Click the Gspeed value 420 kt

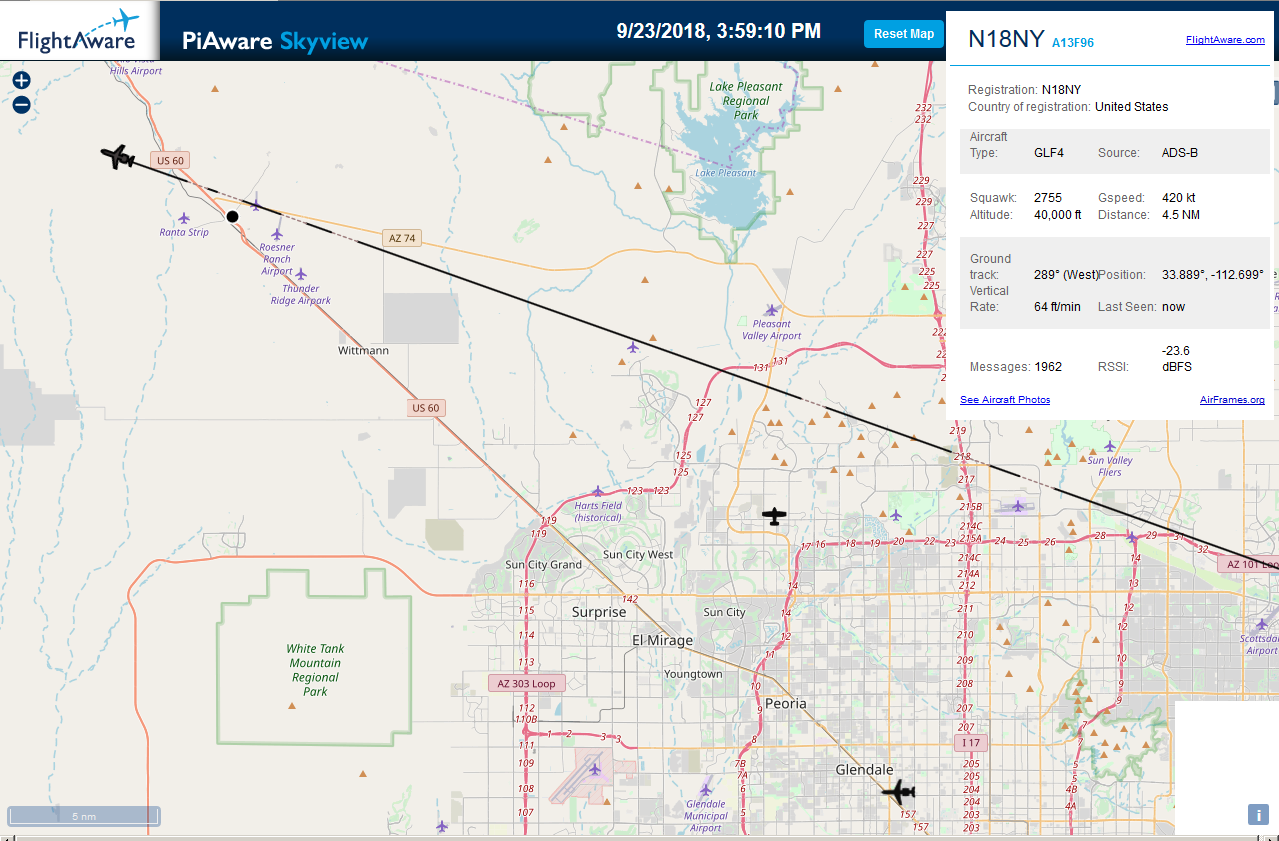pyautogui.click(x=1179, y=198)
